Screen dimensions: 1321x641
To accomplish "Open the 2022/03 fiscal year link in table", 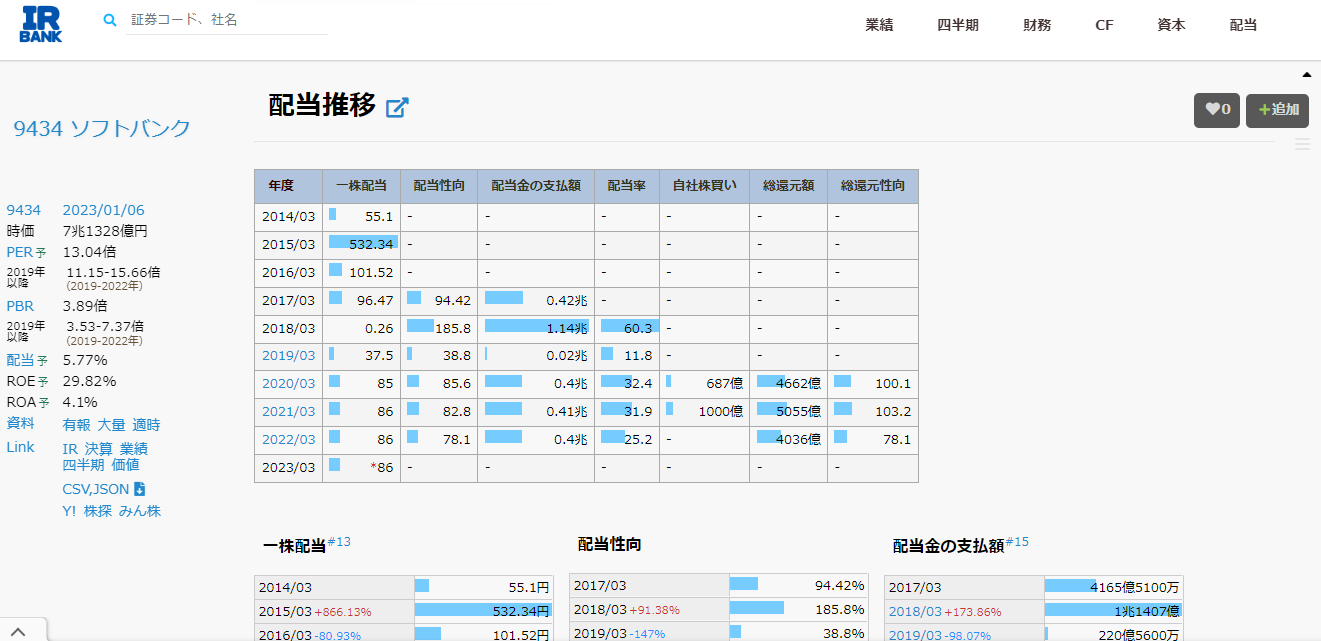I will (288, 439).
